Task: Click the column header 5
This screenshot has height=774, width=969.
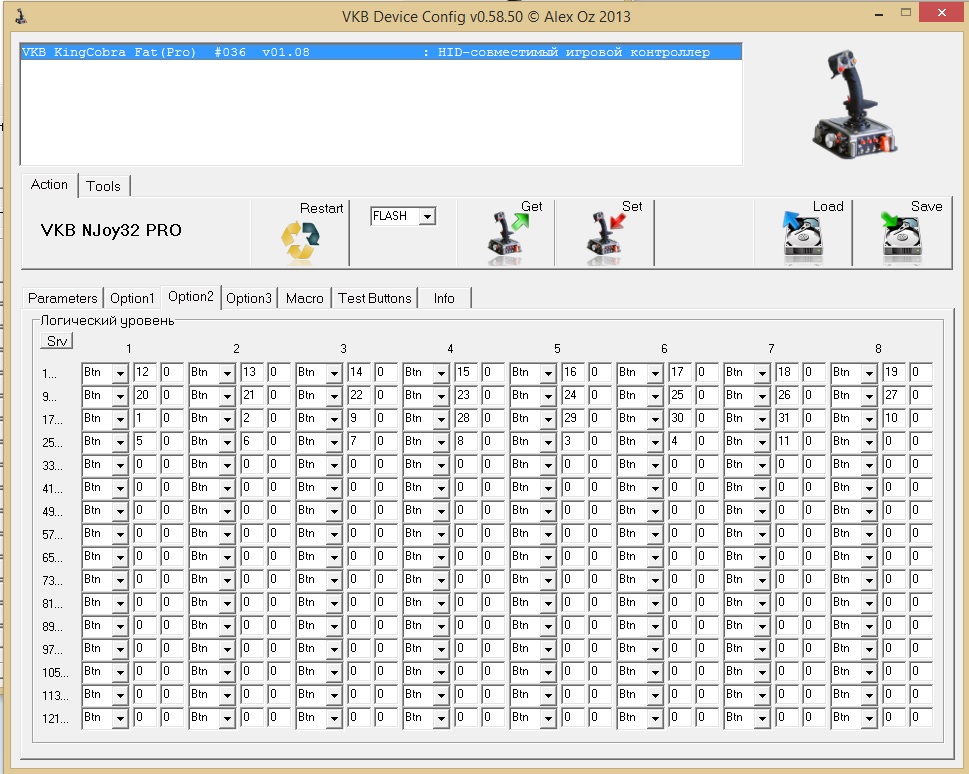Action: coord(557,349)
